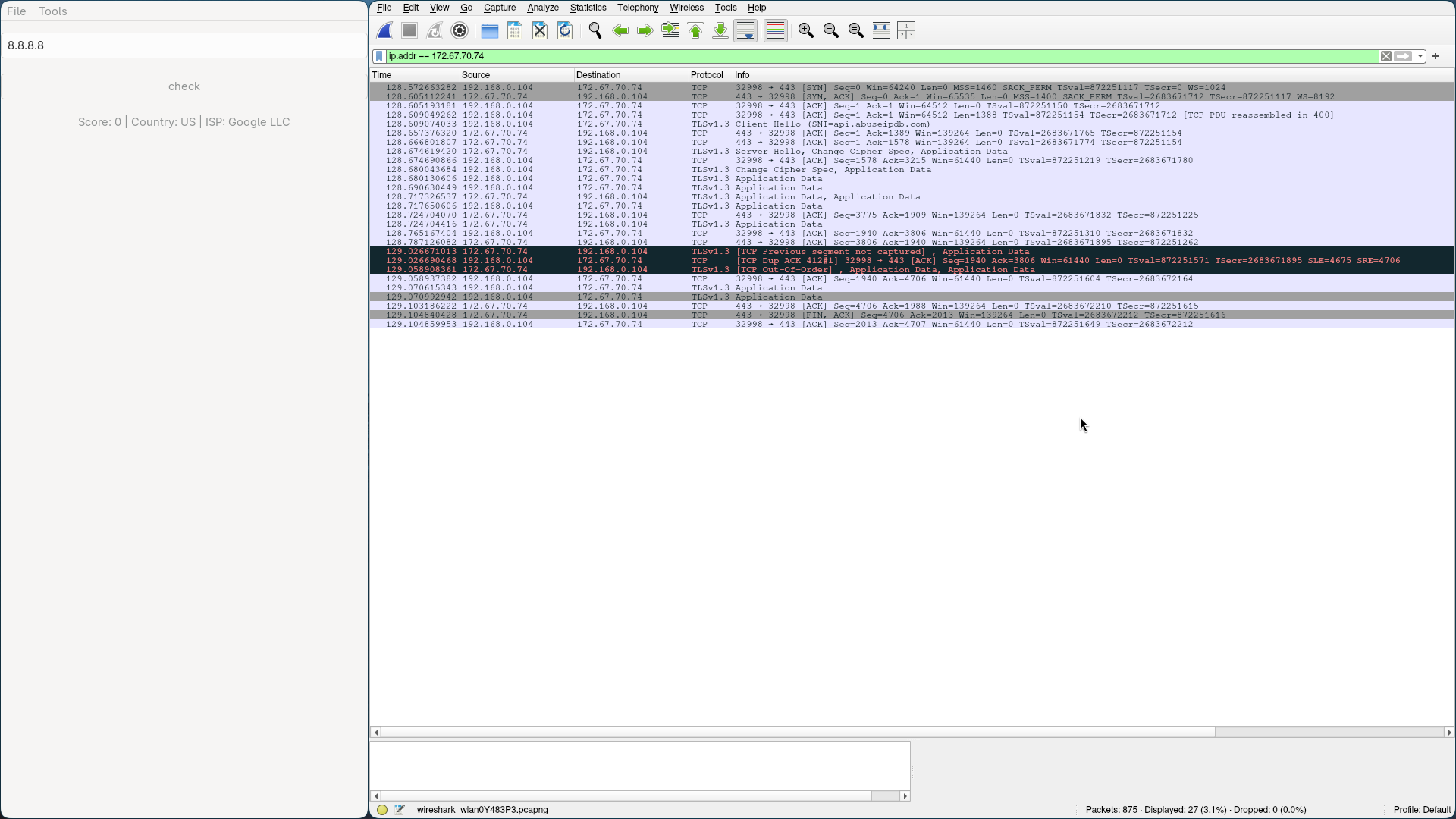Open the Statistics menu

[x=588, y=8]
